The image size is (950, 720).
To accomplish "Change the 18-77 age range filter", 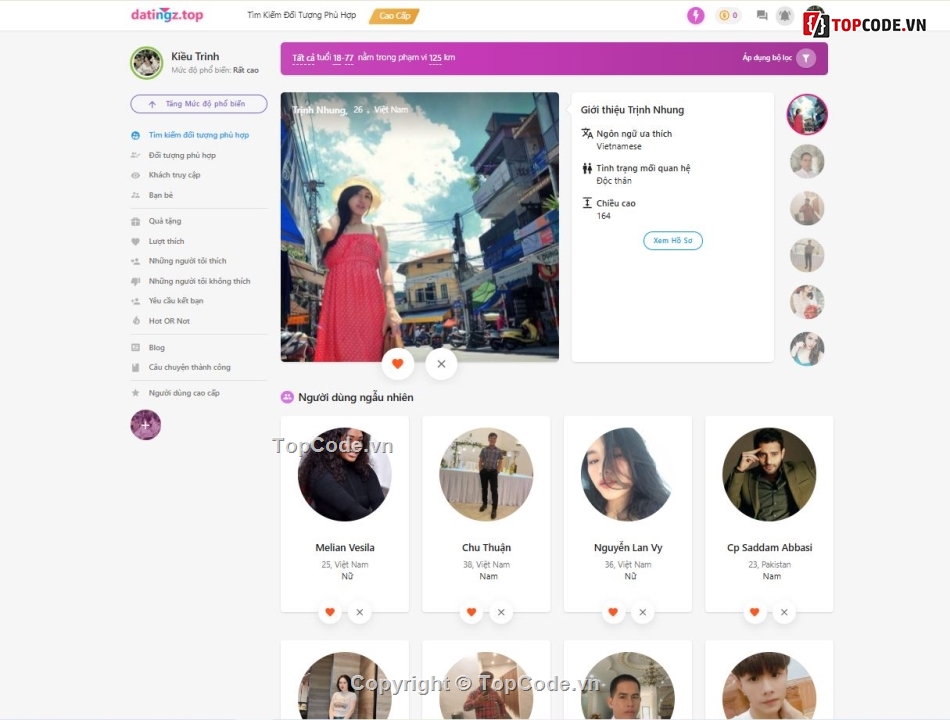I will 343,58.
